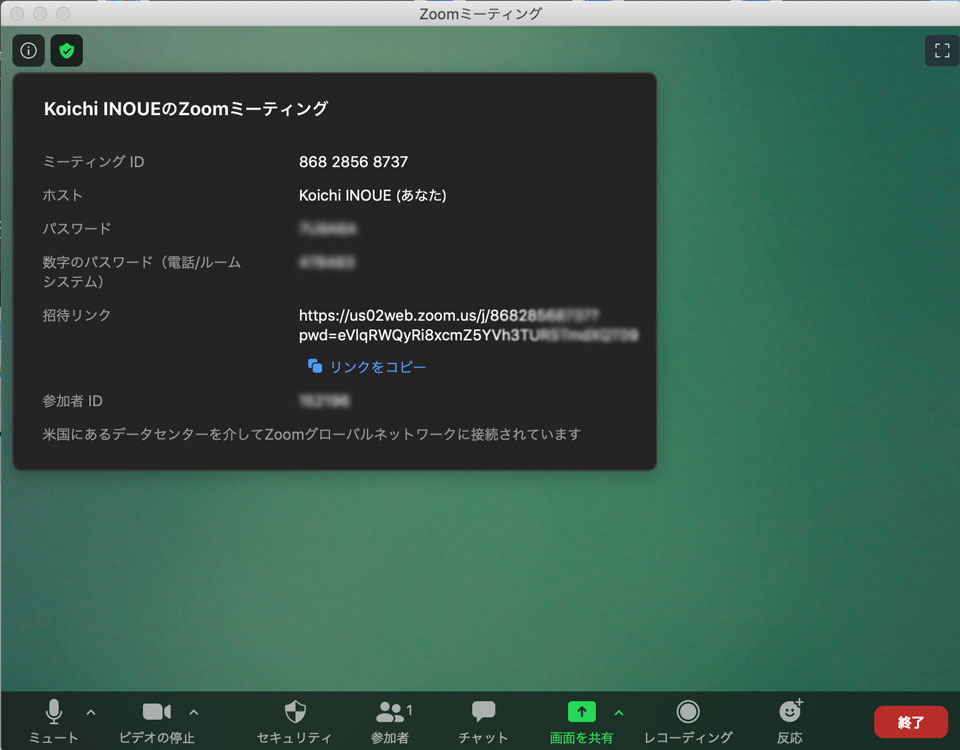Click the pwd= second line of invite link
The width and height of the screenshot is (960, 750).
(x=468, y=335)
